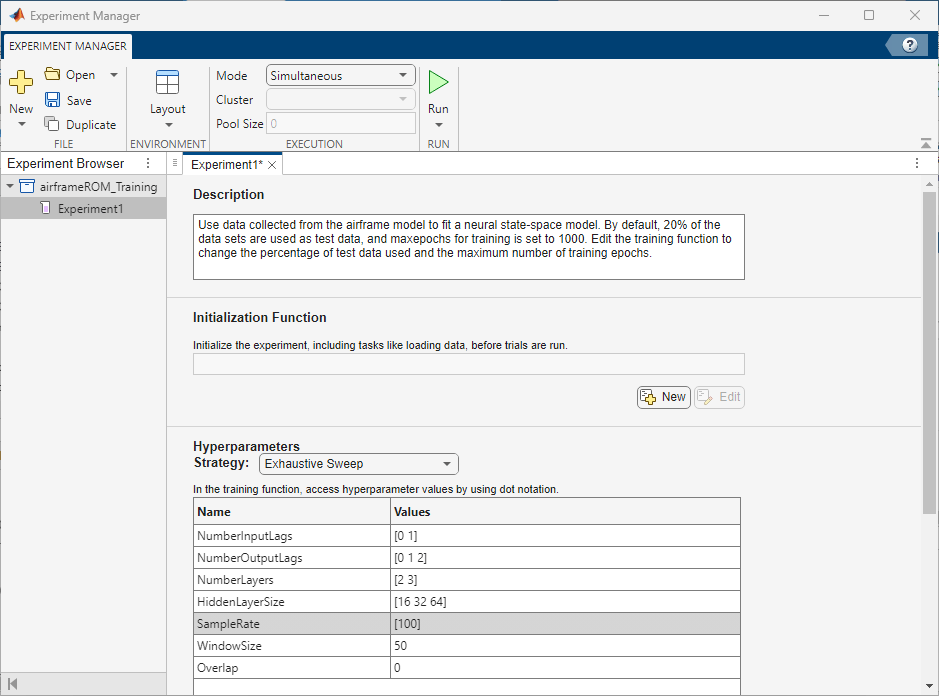Click the Edit button beside New
939x696 pixels.
coord(719,397)
